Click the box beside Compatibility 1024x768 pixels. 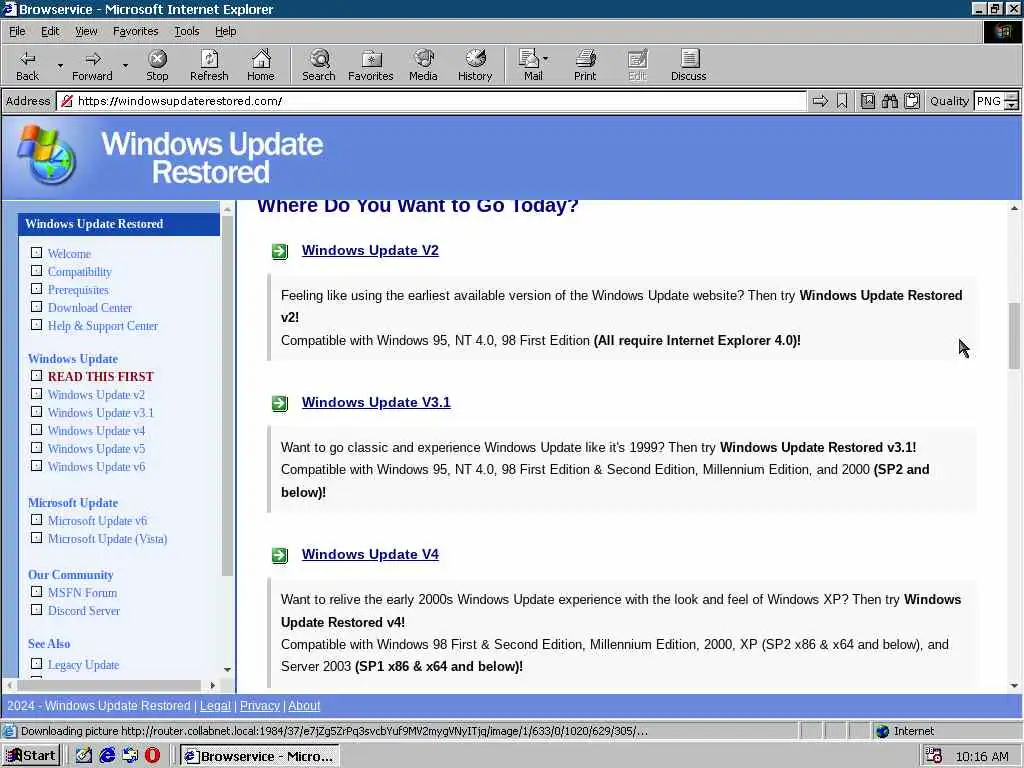[37, 271]
